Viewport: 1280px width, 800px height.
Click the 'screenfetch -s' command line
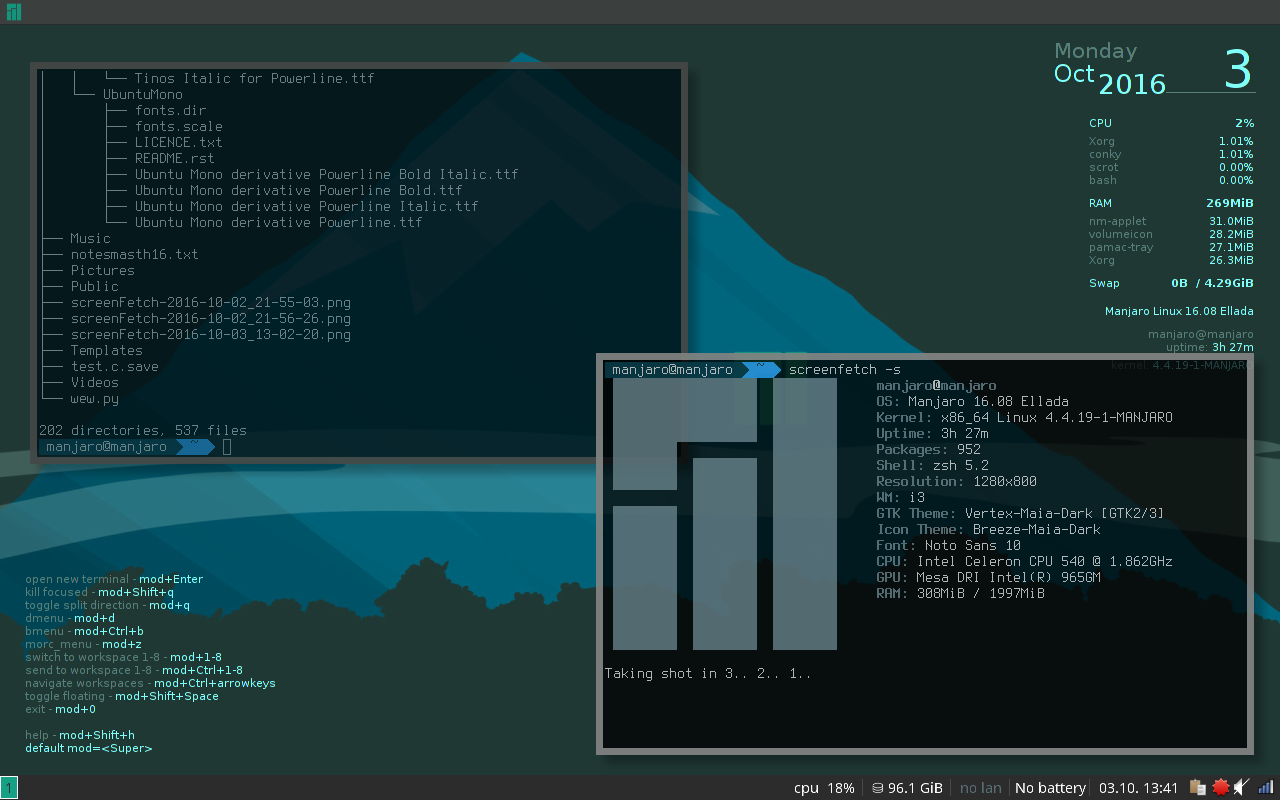[844, 370]
